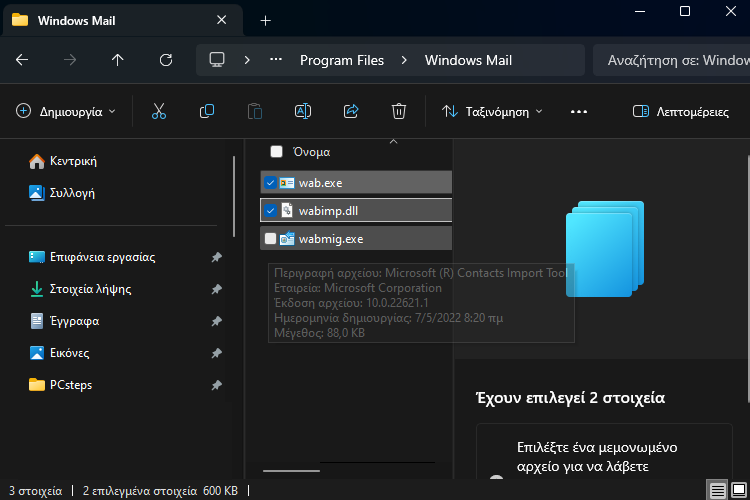Sort by the Όνομα column header

(x=311, y=152)
